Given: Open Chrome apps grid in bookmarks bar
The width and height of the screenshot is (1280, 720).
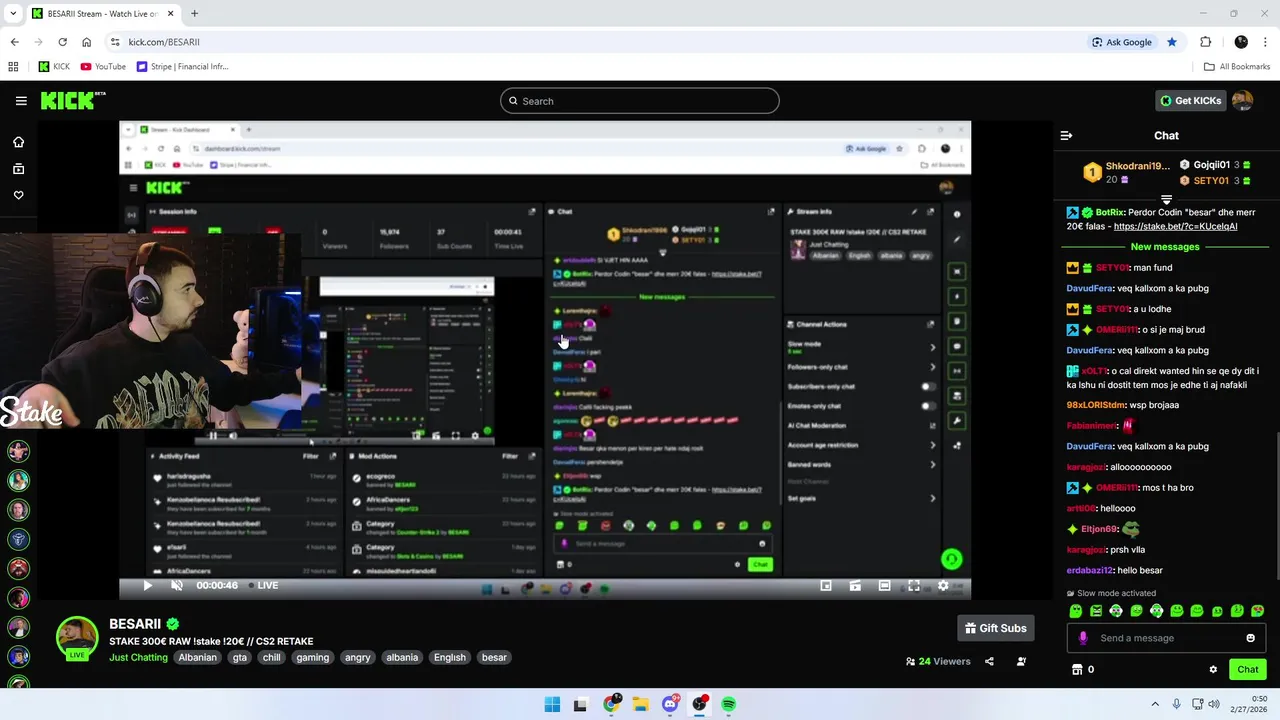Looking at the screenshot, I should click(13, 67).
